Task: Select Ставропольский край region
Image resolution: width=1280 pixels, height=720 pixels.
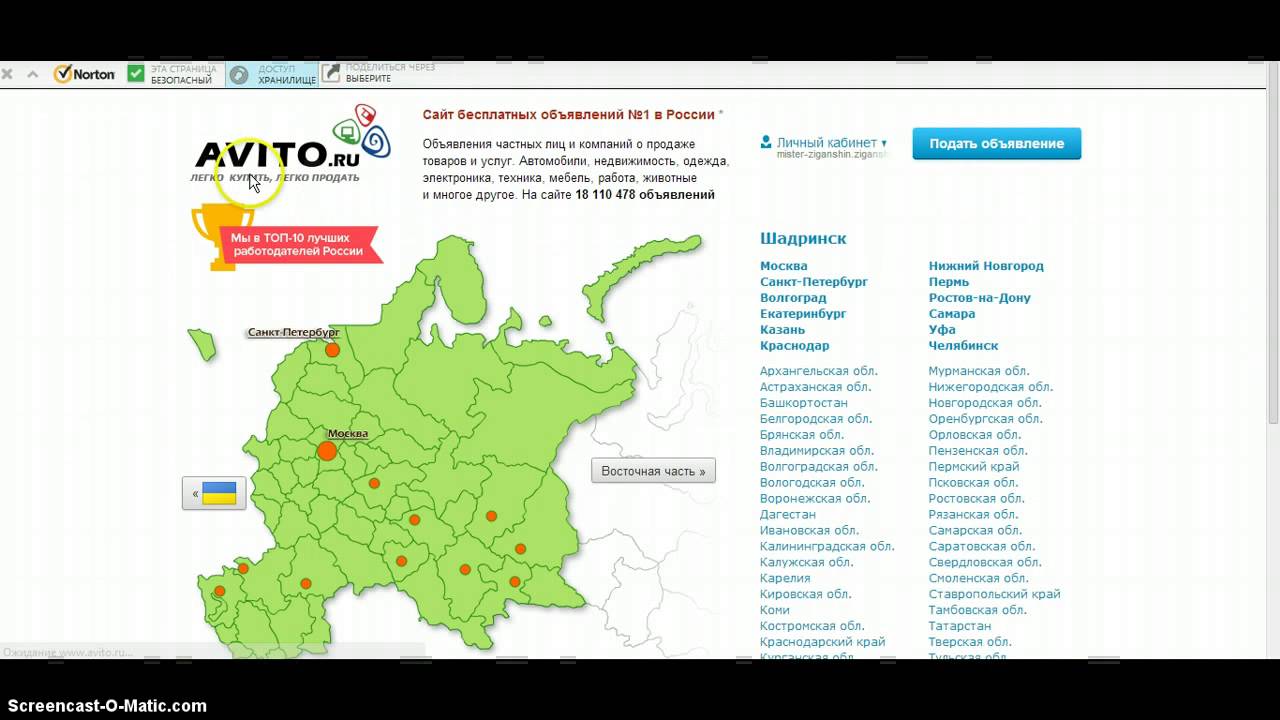Action: coord(994,595)
